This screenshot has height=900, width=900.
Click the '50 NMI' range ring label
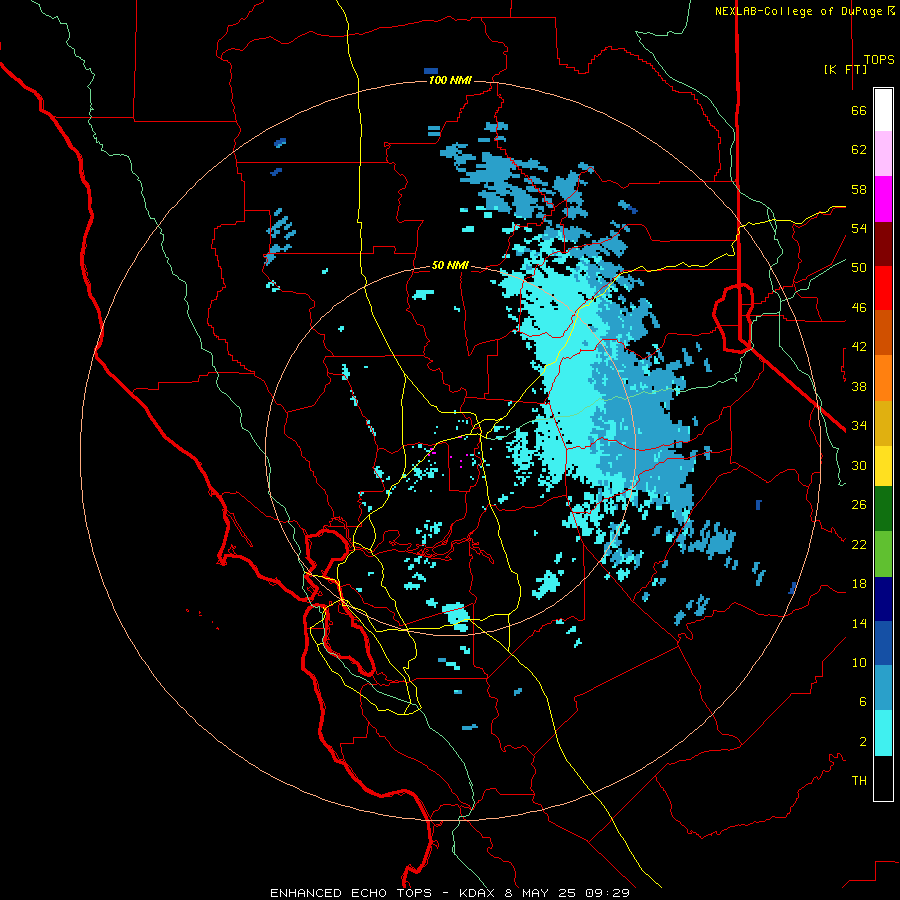coord(450,265)
